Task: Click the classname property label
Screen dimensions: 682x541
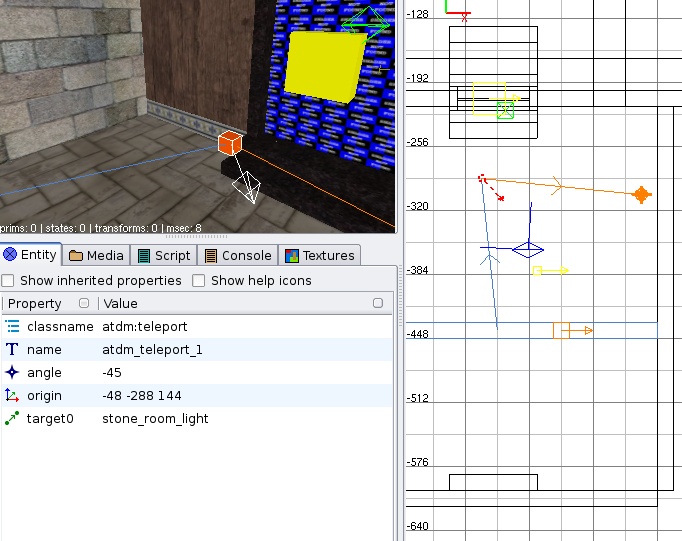Action: 60,327
